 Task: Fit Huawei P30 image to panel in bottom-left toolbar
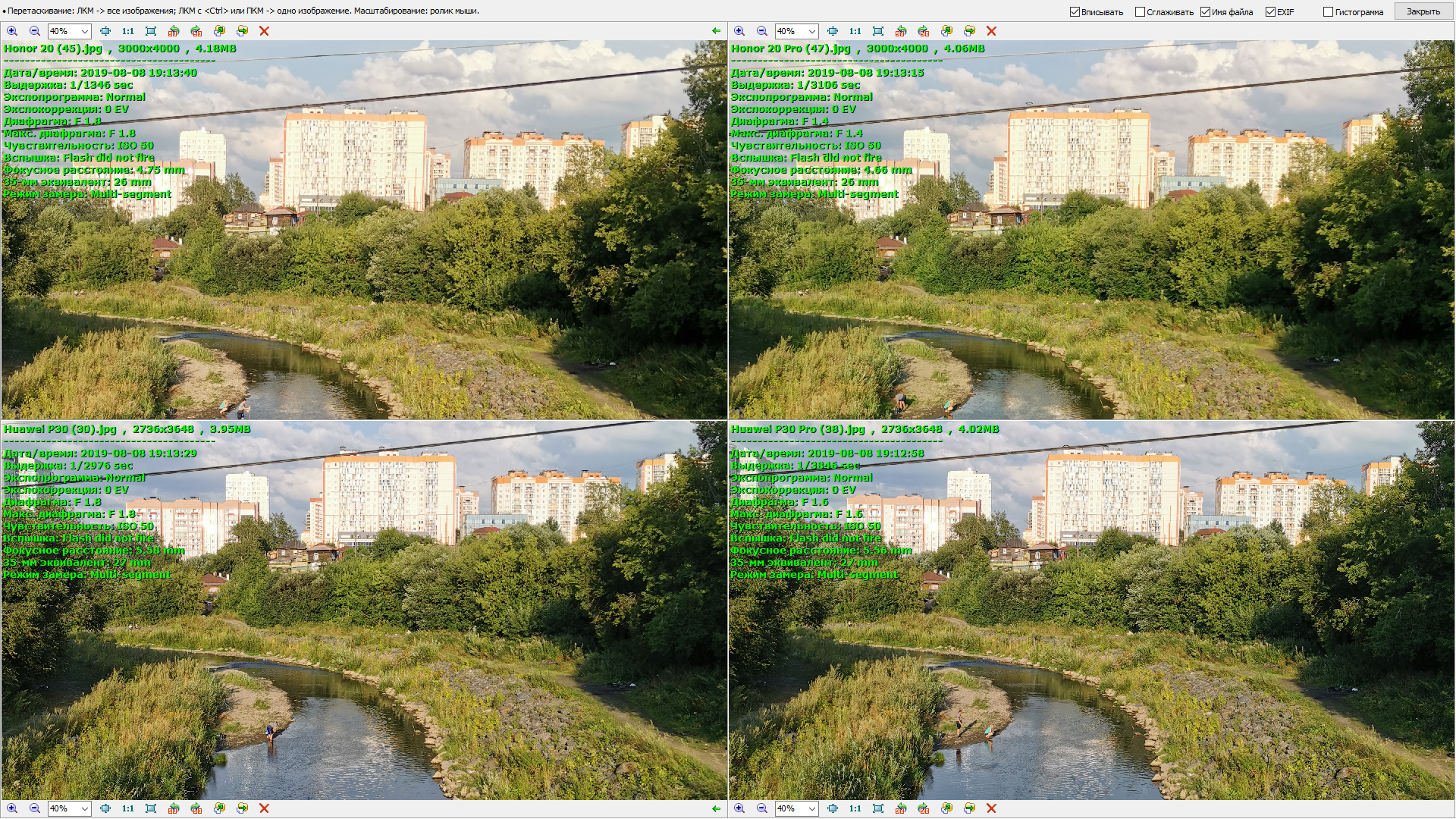click(x=151, y=808)
